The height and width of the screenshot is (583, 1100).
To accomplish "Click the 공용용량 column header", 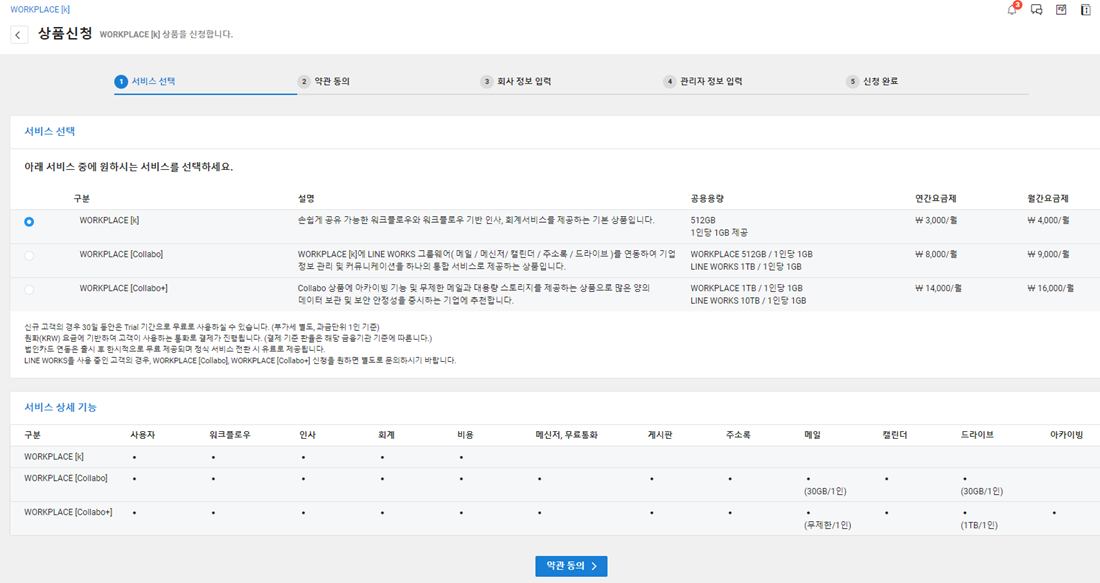I will tap(707, 199).
